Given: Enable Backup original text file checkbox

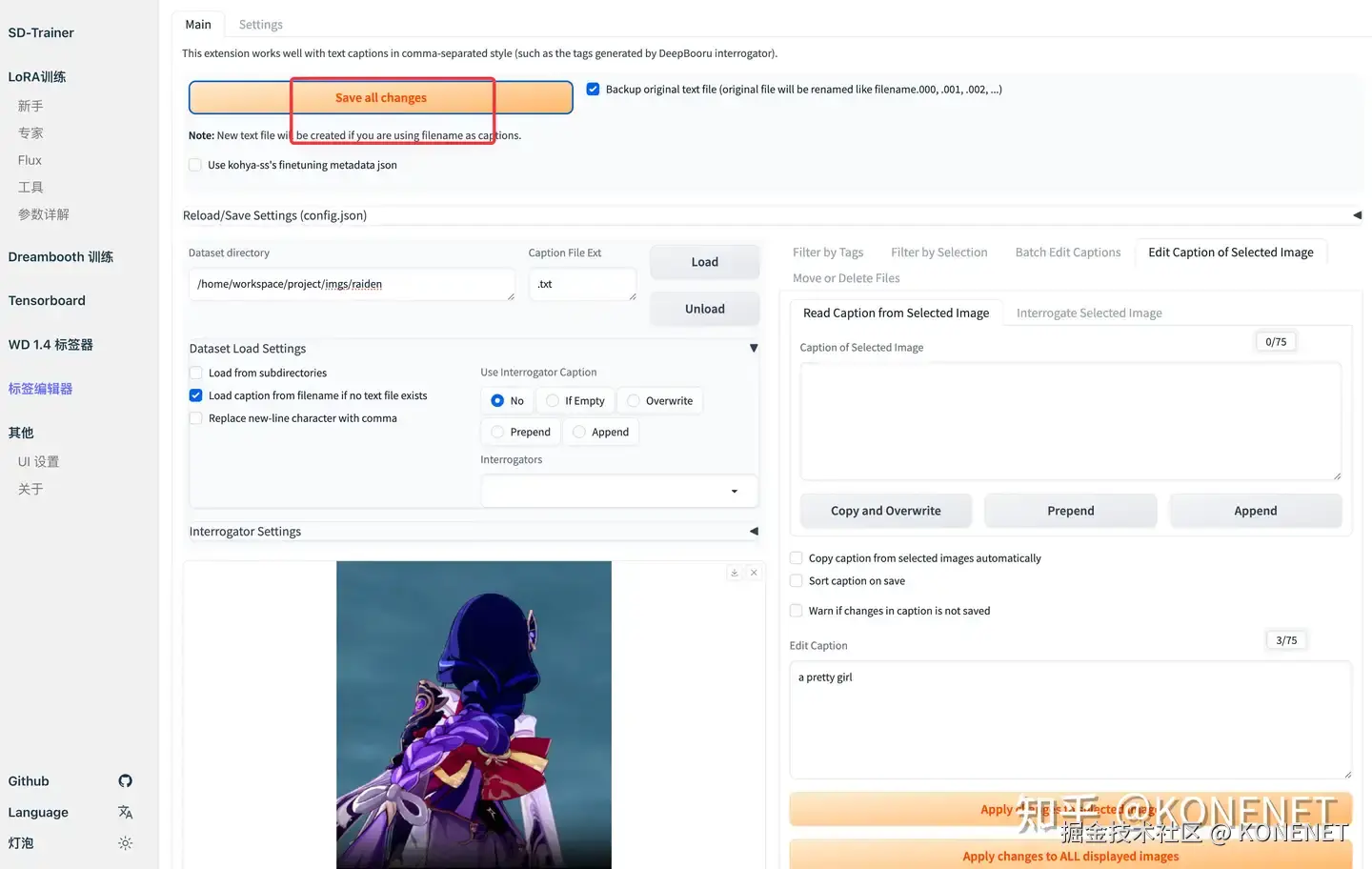Looking at the screenshot, I should pyautogui.click(x=593, y=89).
